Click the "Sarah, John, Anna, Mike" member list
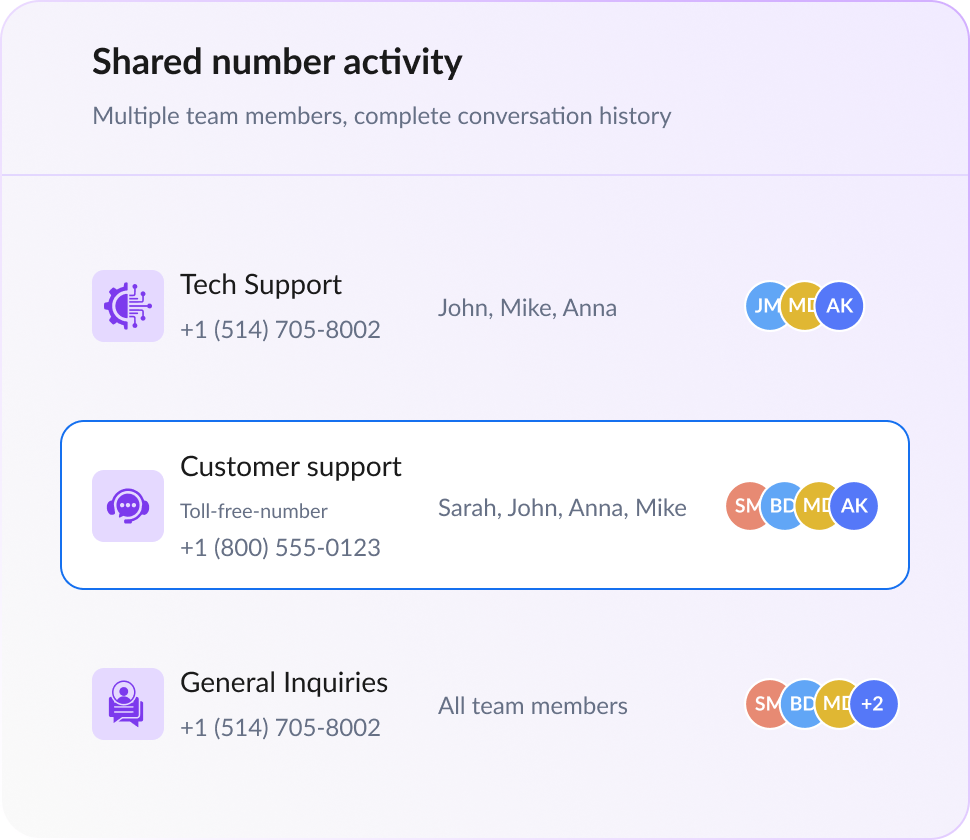Screen dimensions: 970x840 click(x=562, y=508)
